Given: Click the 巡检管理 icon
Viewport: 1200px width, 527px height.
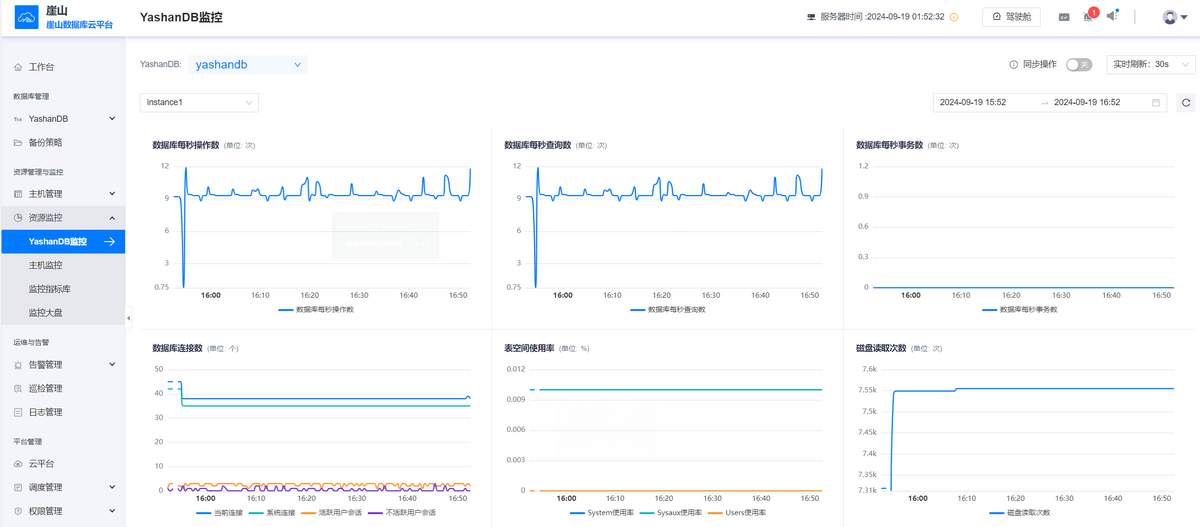Looking at the screenshot, I should point(18,388).
